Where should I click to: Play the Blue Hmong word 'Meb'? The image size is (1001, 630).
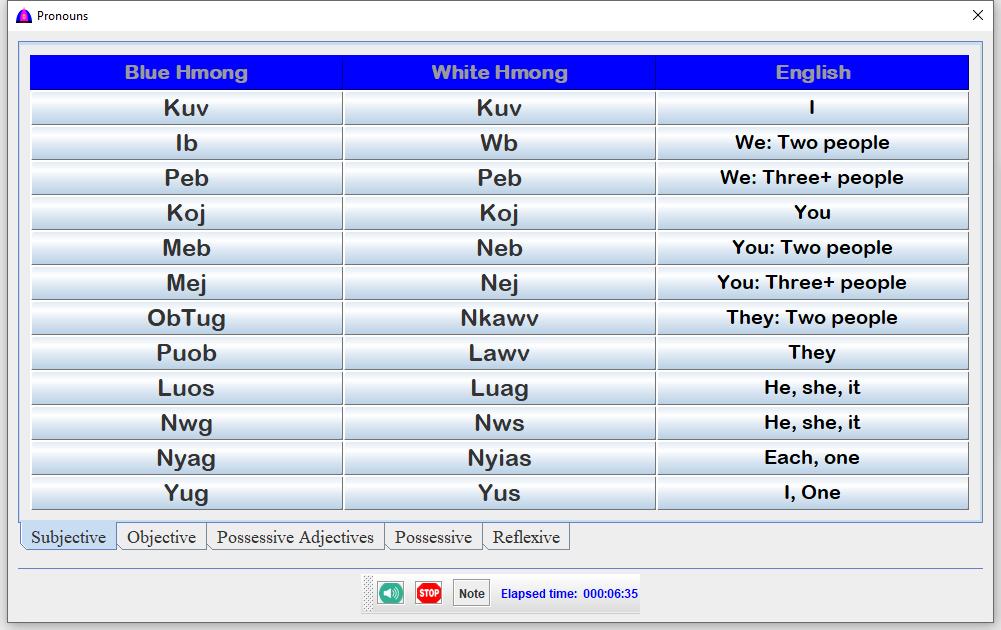[x=186, y=248]
